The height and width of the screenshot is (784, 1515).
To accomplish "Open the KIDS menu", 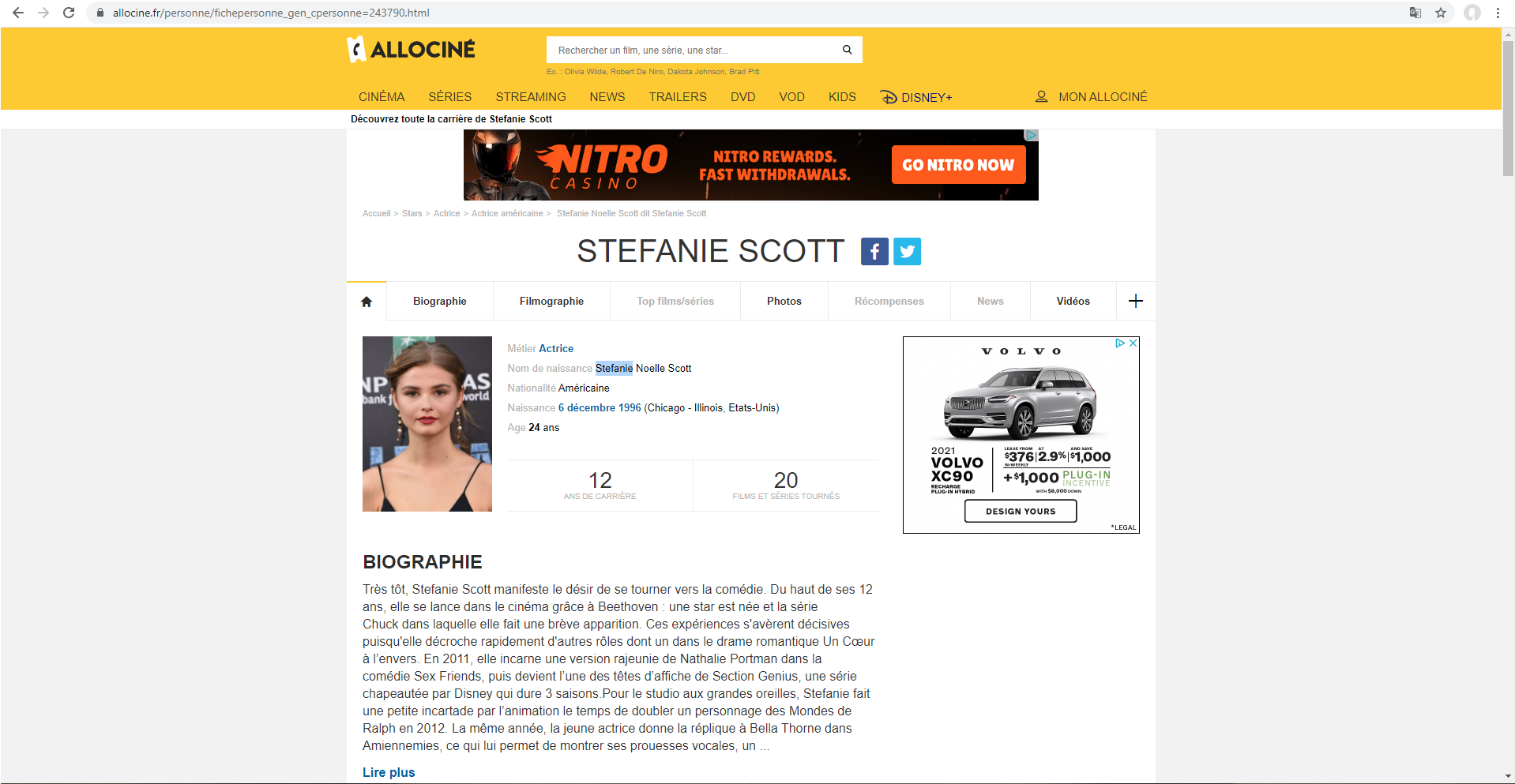I will pyautogui.click(x=842, y=96).
